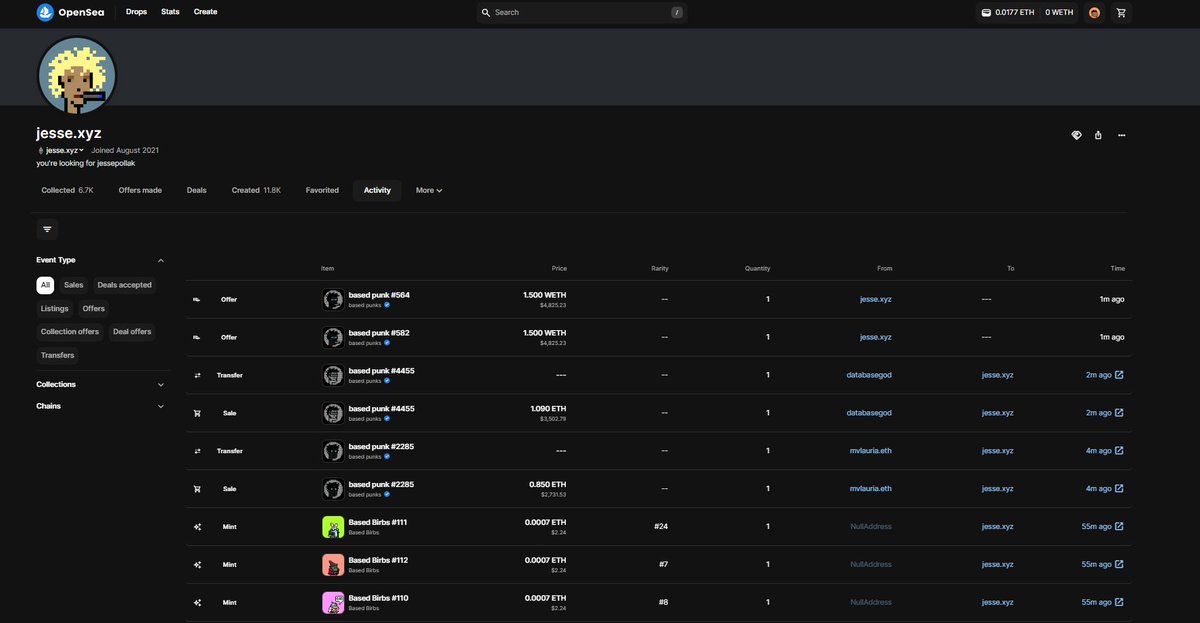Open the Stats menu in header
The image size is (1200, 623).
coord(170,12)
